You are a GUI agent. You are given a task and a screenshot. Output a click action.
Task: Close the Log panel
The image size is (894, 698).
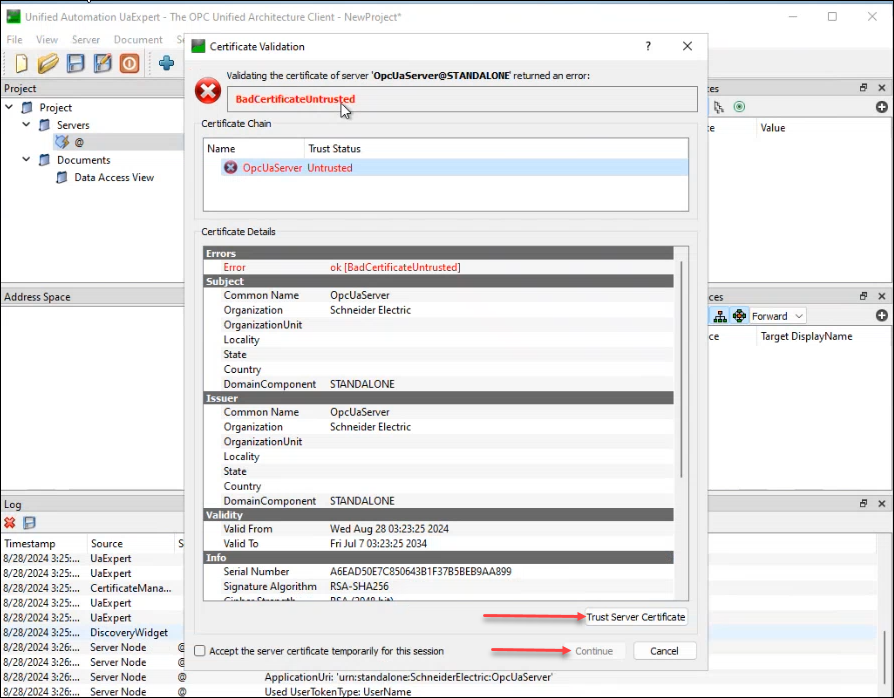[881, 504]
